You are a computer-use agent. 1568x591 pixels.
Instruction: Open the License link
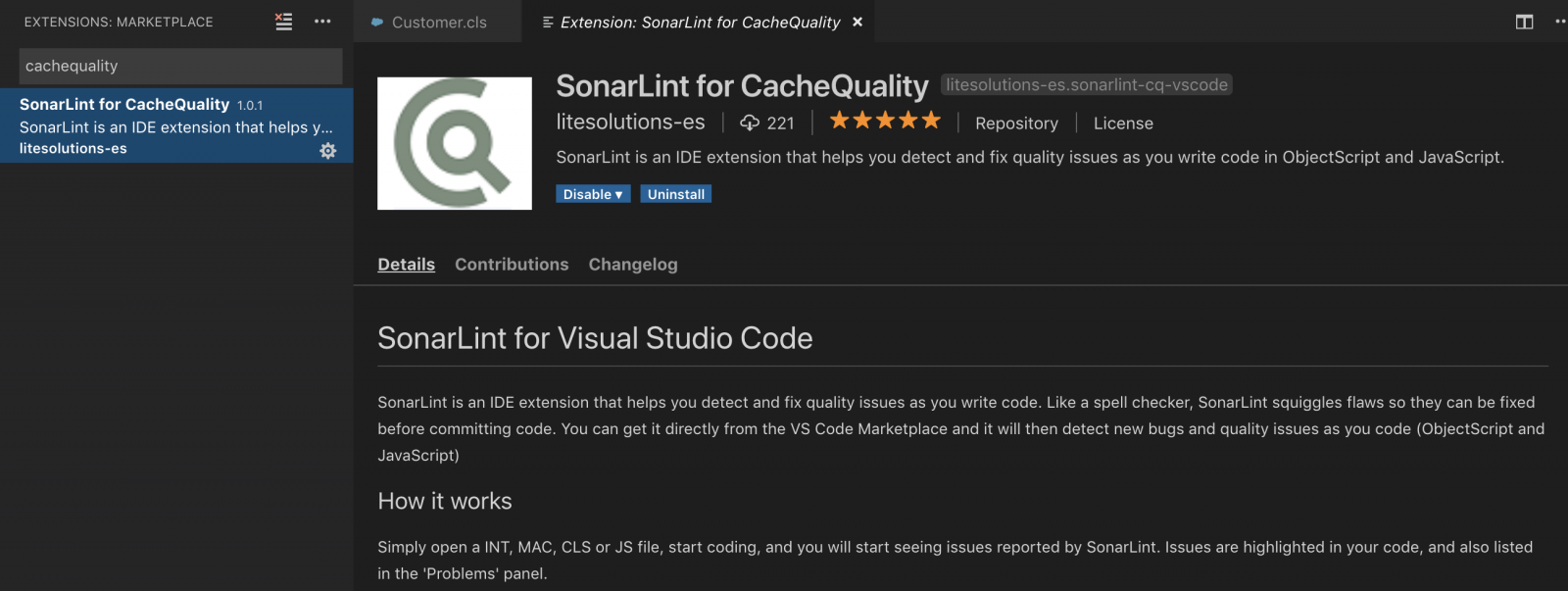click(x=1123, y=123)
